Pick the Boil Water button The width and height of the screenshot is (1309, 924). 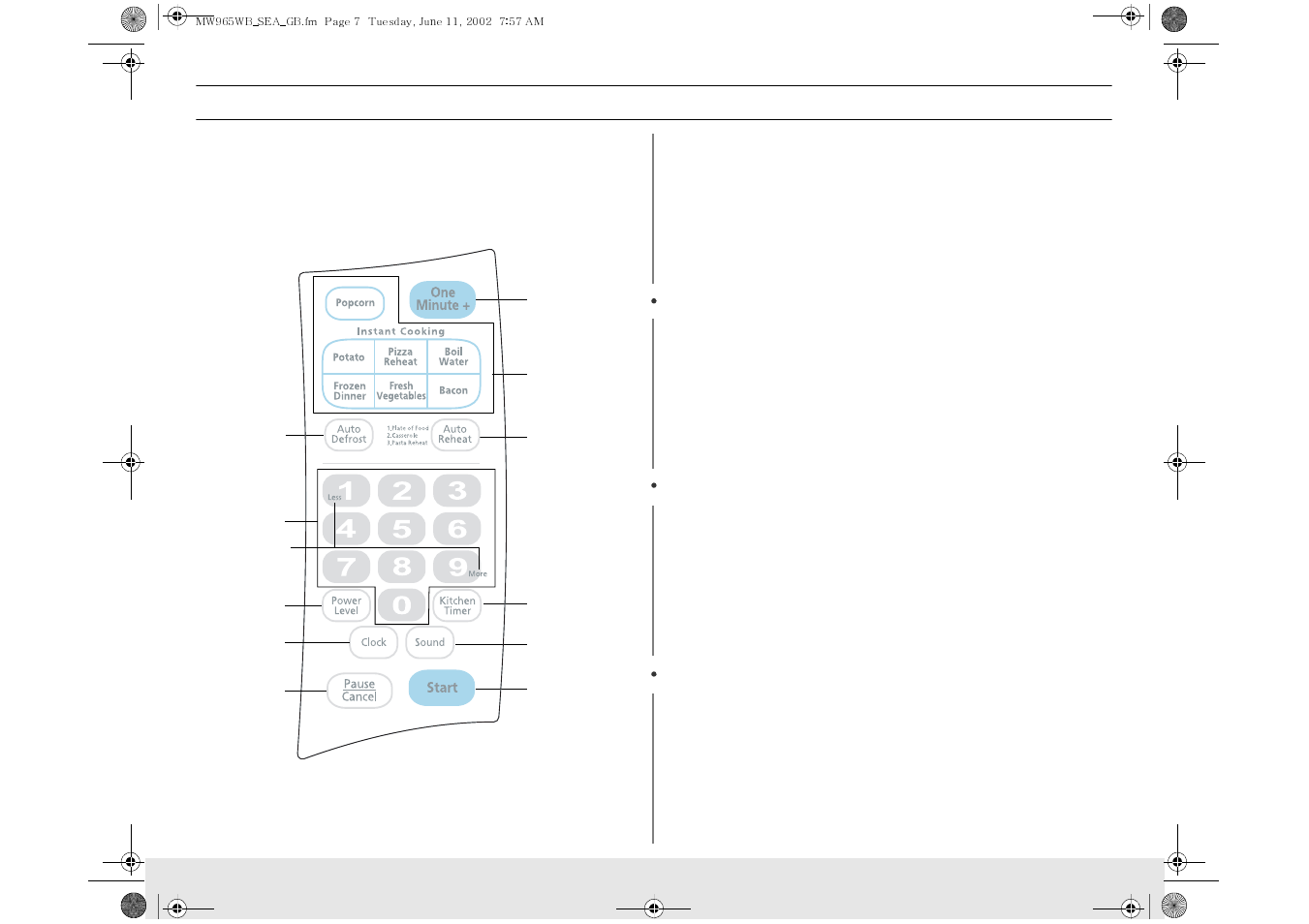point(453,357)
